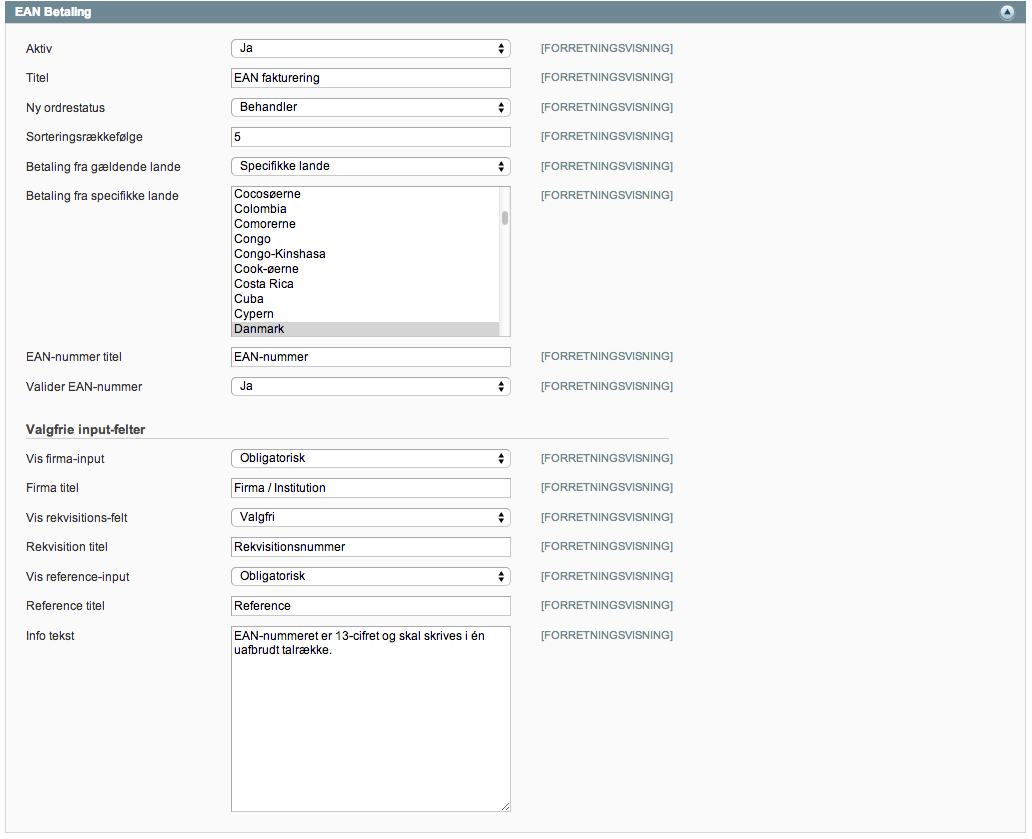Click the country list scrollbar thumb
The height and width of the screenshot is (839, 1032).
[505, 218]
